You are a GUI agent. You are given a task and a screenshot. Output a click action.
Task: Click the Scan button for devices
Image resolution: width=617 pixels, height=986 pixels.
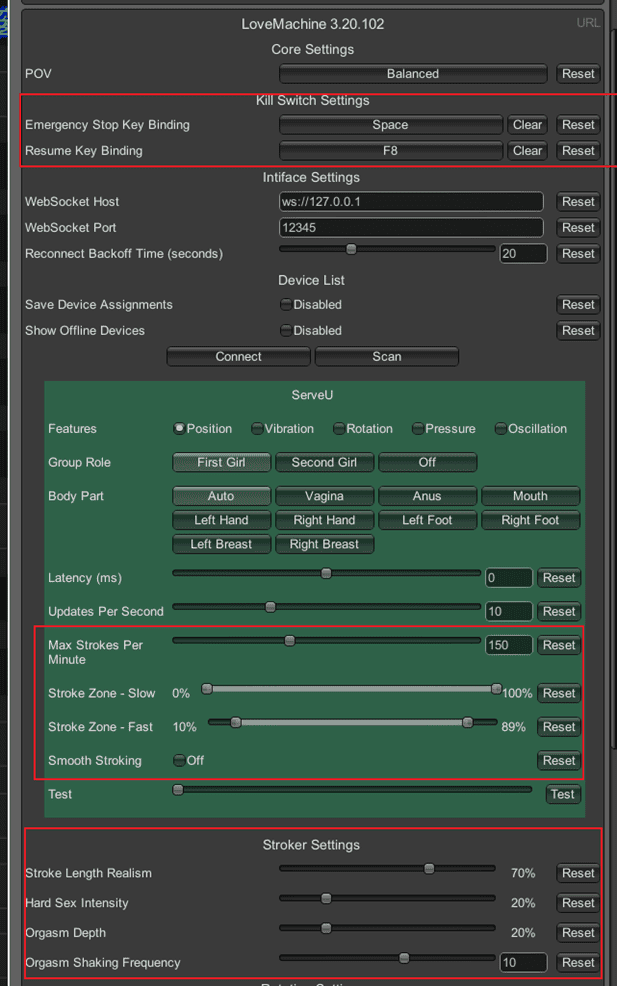[x=387, y=357]
